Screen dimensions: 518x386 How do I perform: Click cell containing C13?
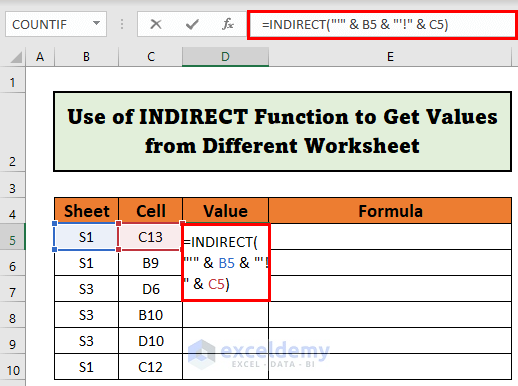pos(150,237)
